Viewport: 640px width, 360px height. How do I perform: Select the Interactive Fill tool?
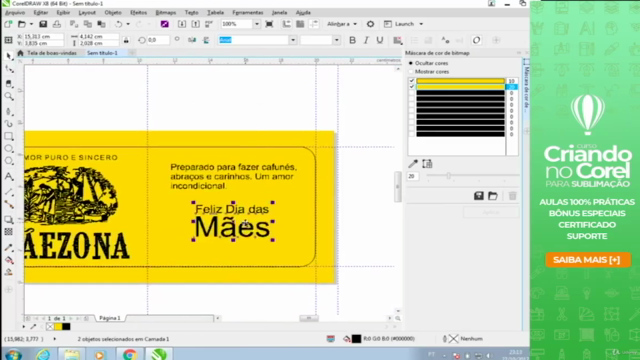9,260
